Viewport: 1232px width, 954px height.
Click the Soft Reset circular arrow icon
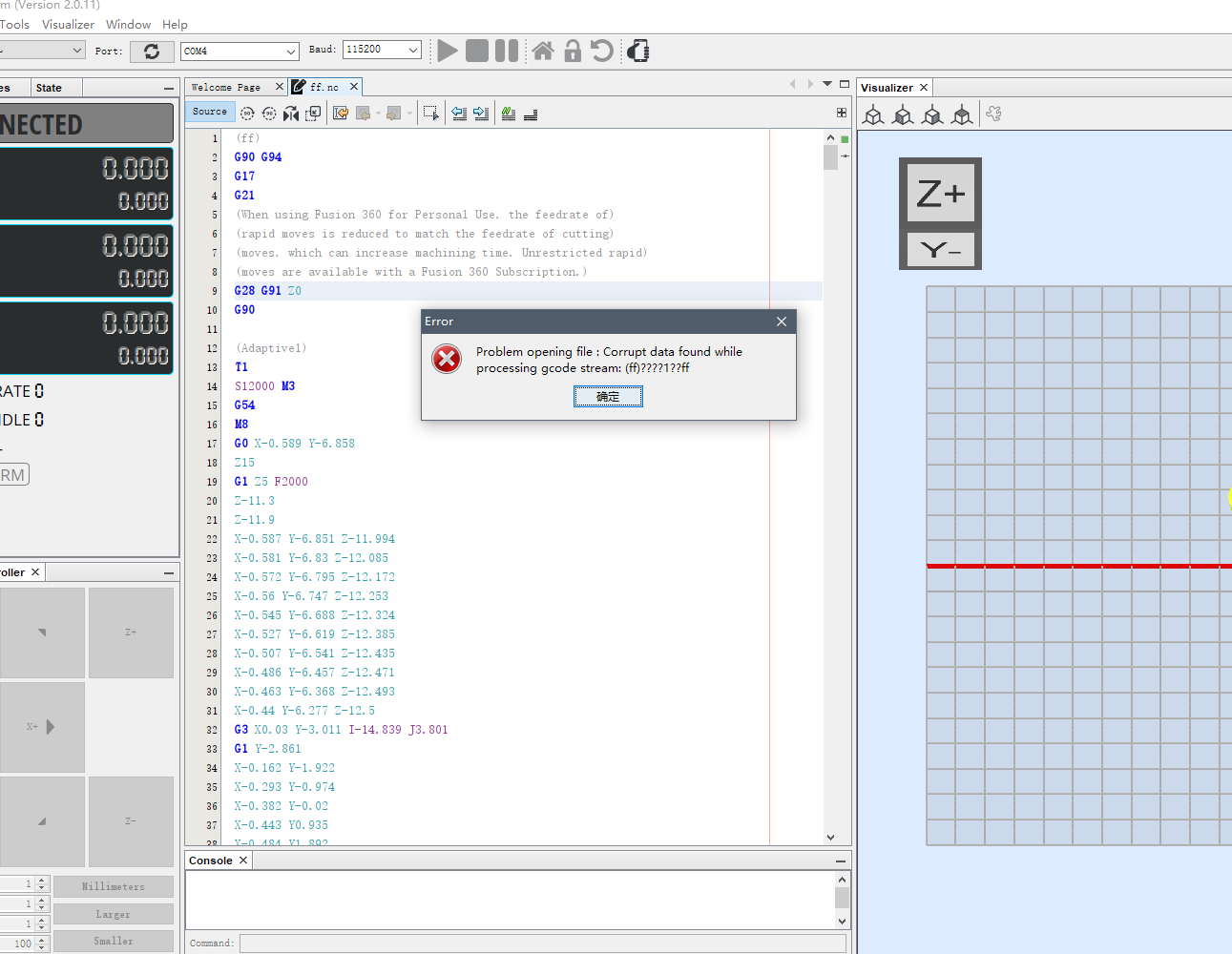[602, 51]
